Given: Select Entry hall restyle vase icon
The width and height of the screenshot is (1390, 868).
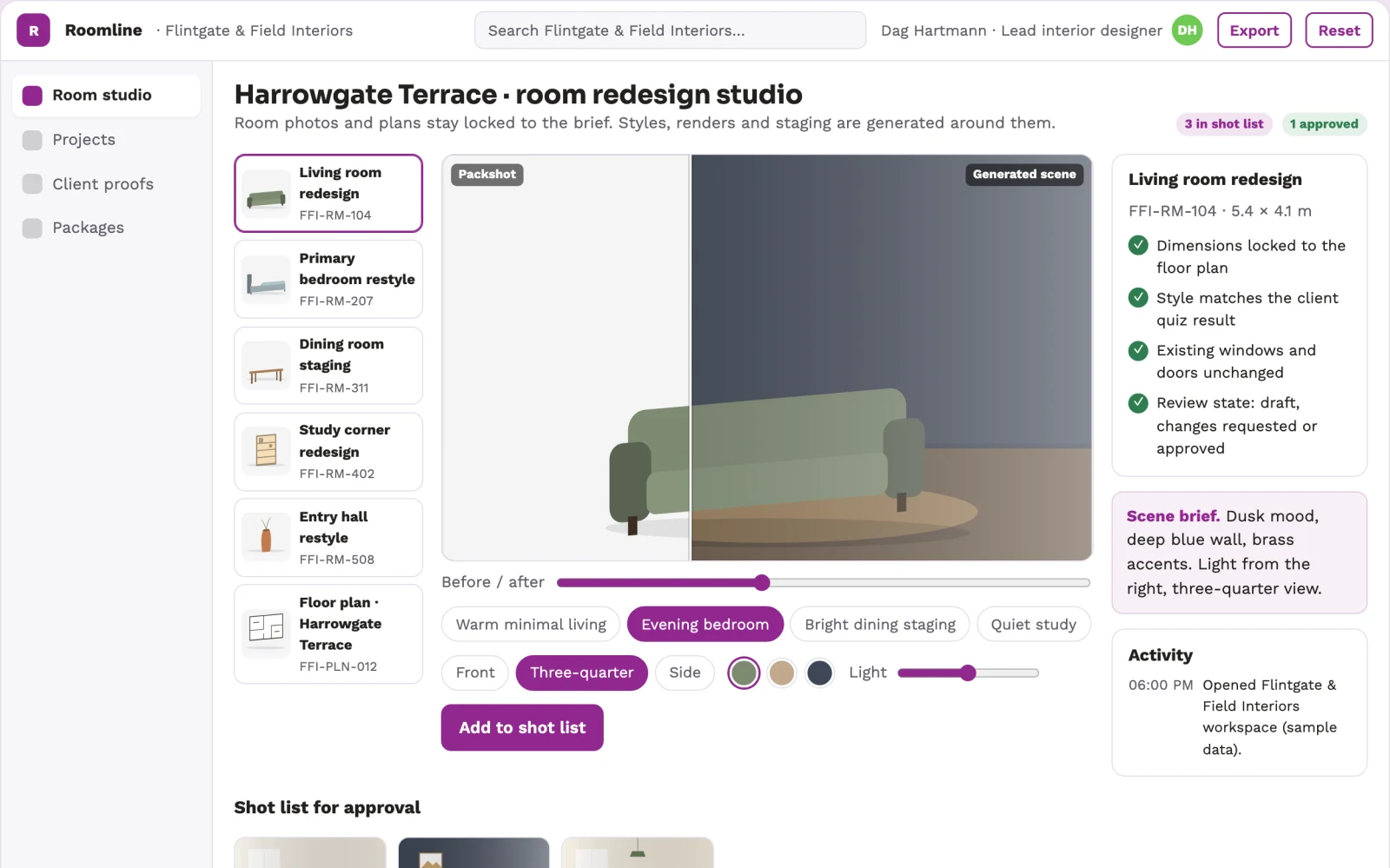Looking at the screenshot, I should point(266,538).
